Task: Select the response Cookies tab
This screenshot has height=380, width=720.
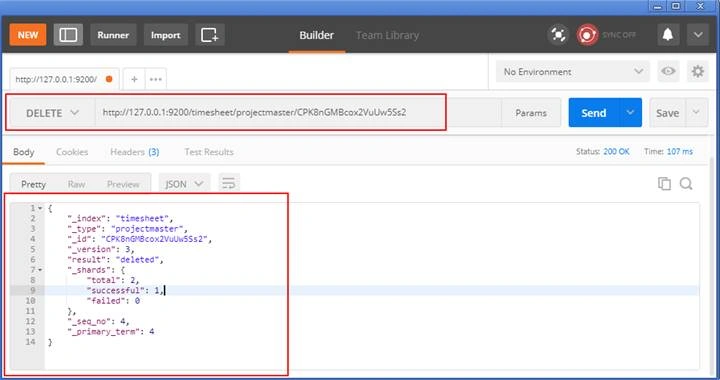Action: click(72, 152)
